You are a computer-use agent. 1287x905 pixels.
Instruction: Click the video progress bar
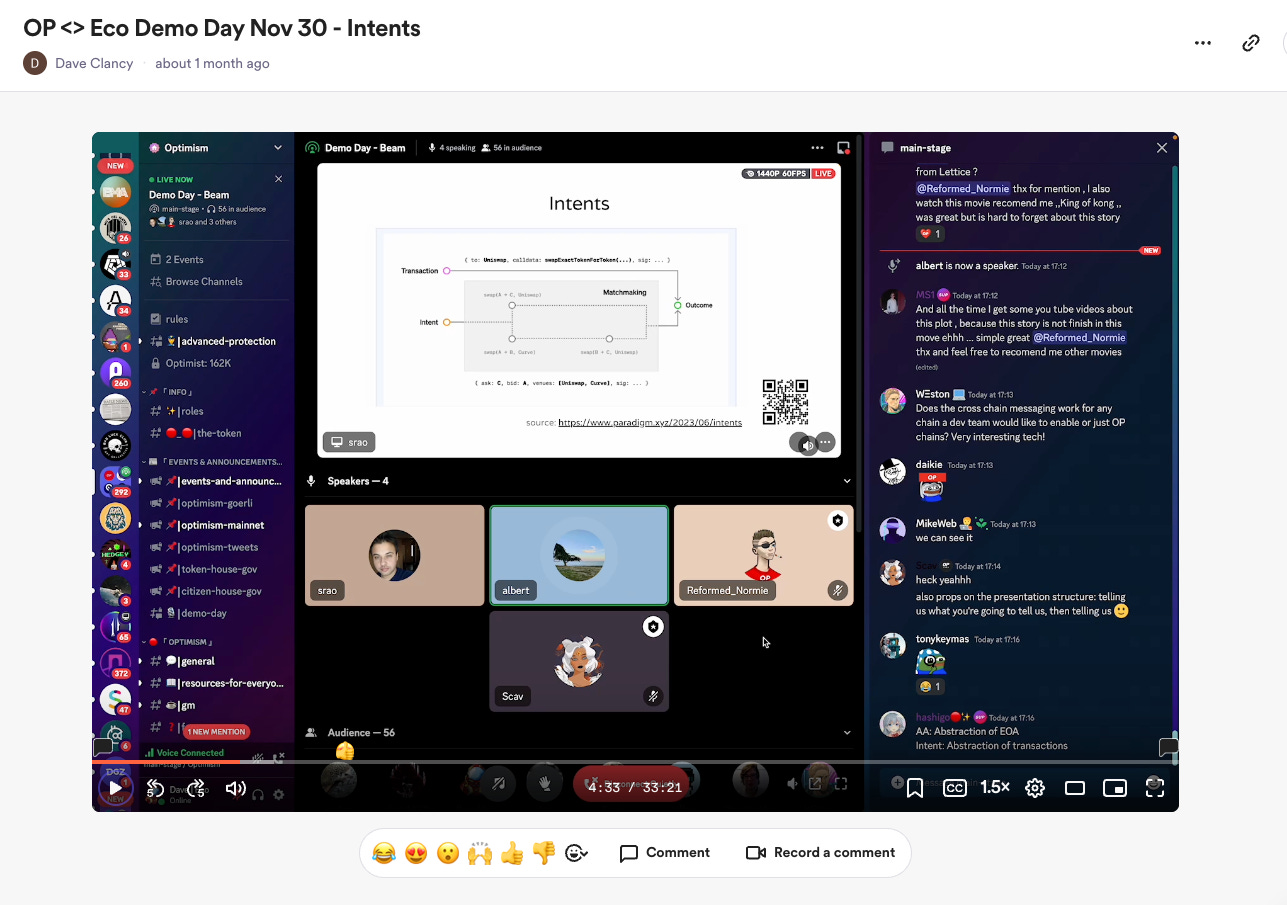coord(635,762)
